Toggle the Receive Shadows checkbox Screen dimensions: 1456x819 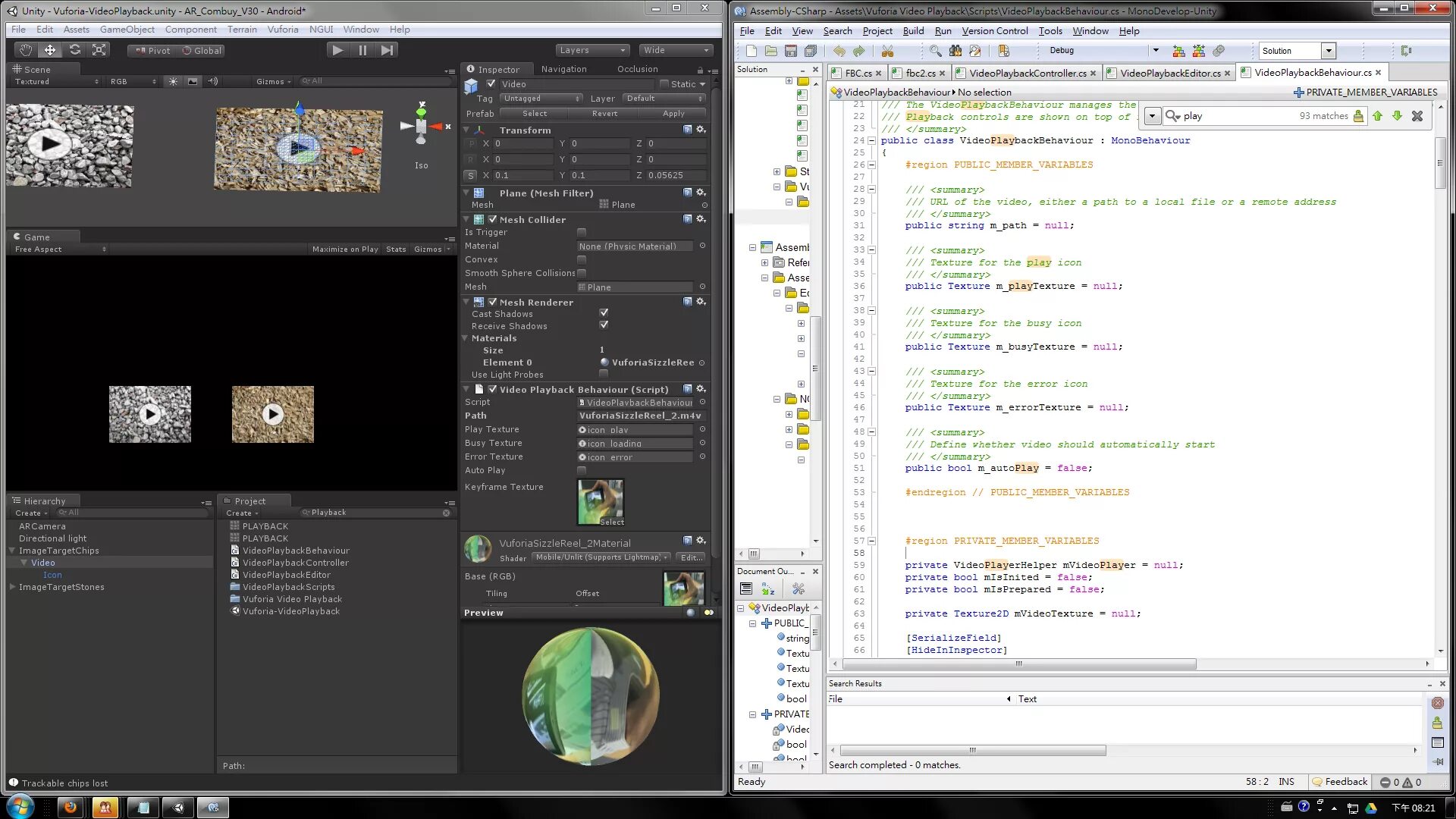pyautogui.click(x=604, y=325)
